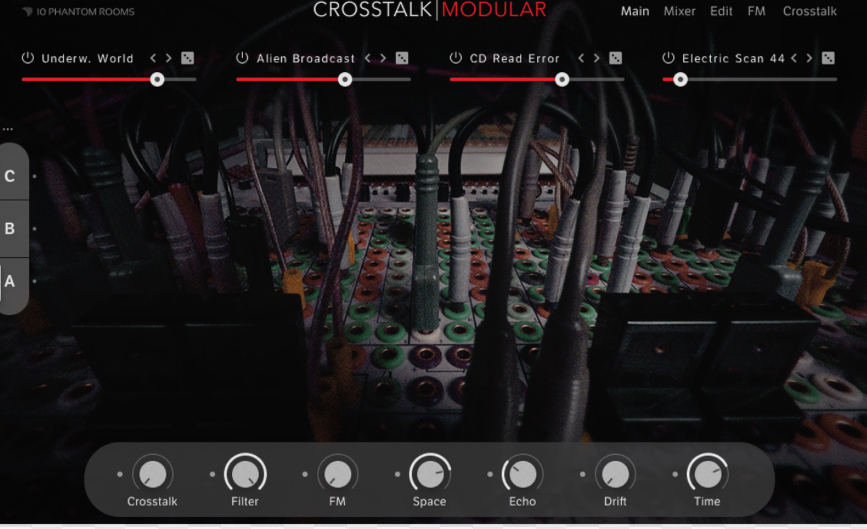Viewport: 867px width, 529px height.
Task: Click the IO Phantom Rooms logo
Action: point(78,12)
